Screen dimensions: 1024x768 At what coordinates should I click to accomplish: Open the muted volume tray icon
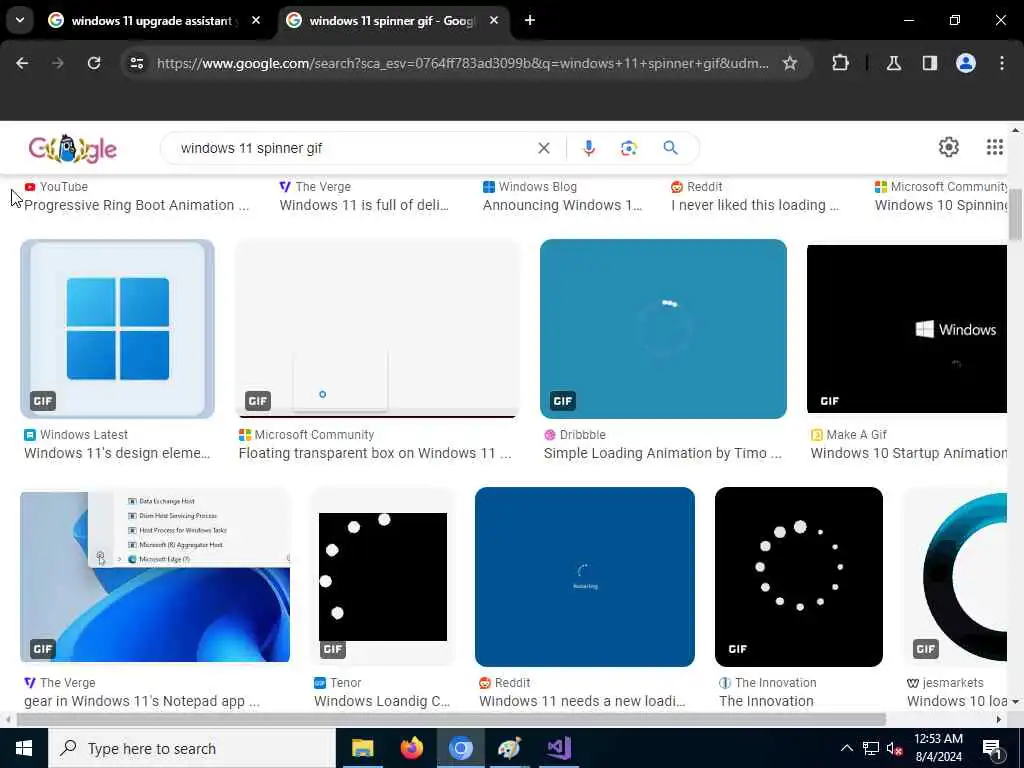tap(894, 748)
